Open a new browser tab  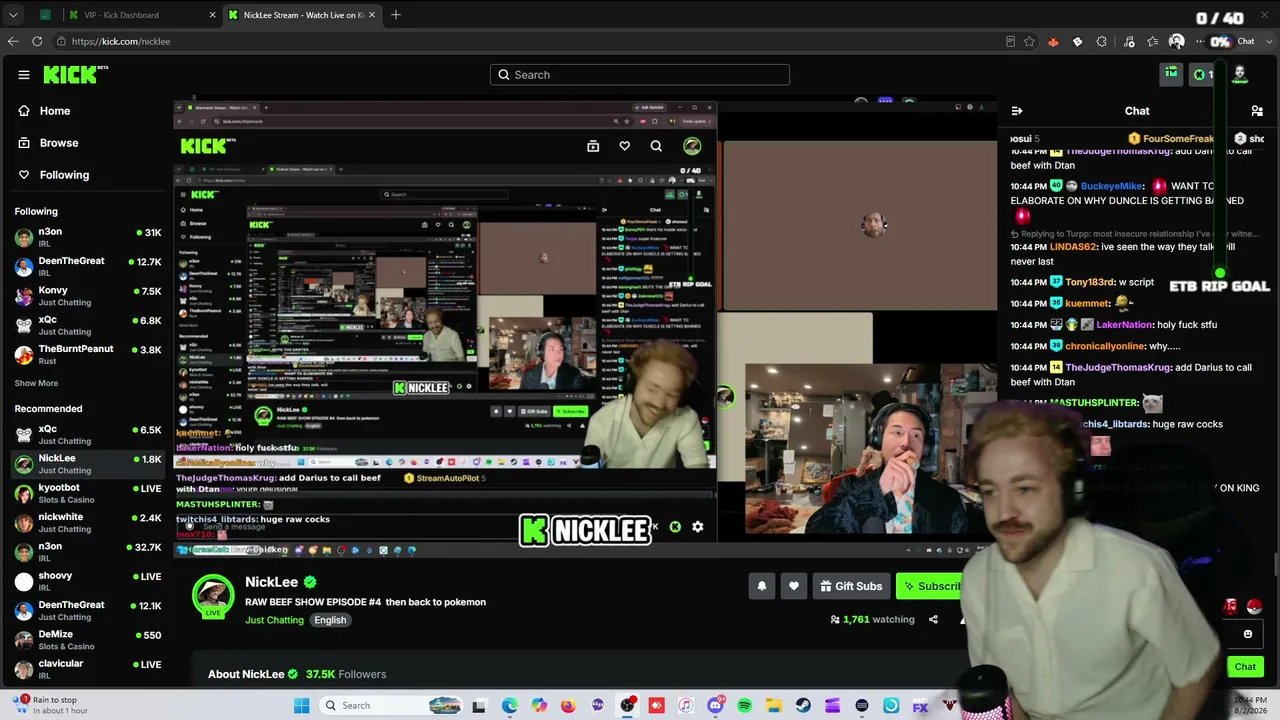click(x=396, y=15)
